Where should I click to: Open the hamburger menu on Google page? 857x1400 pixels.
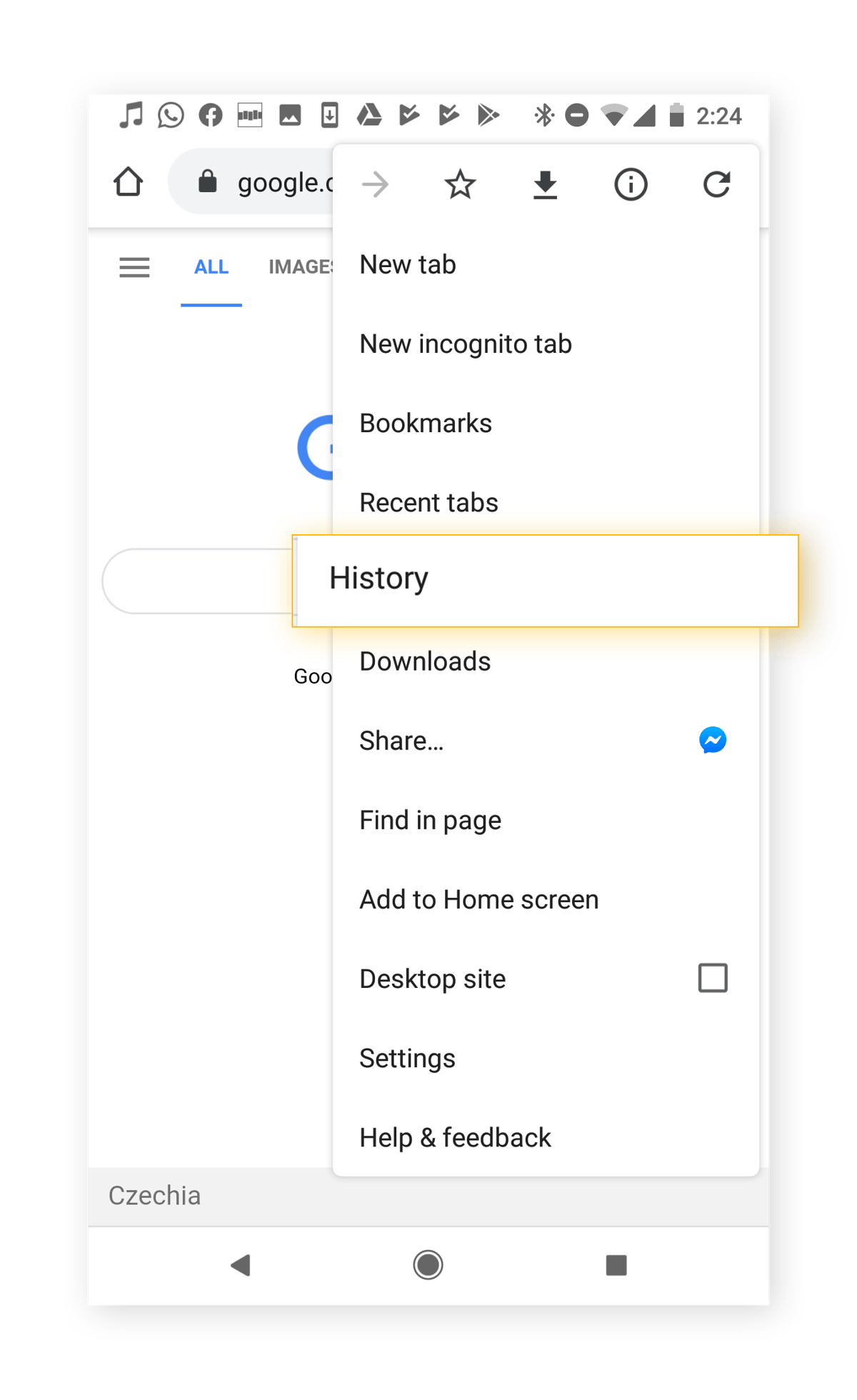tap(134, 267)
